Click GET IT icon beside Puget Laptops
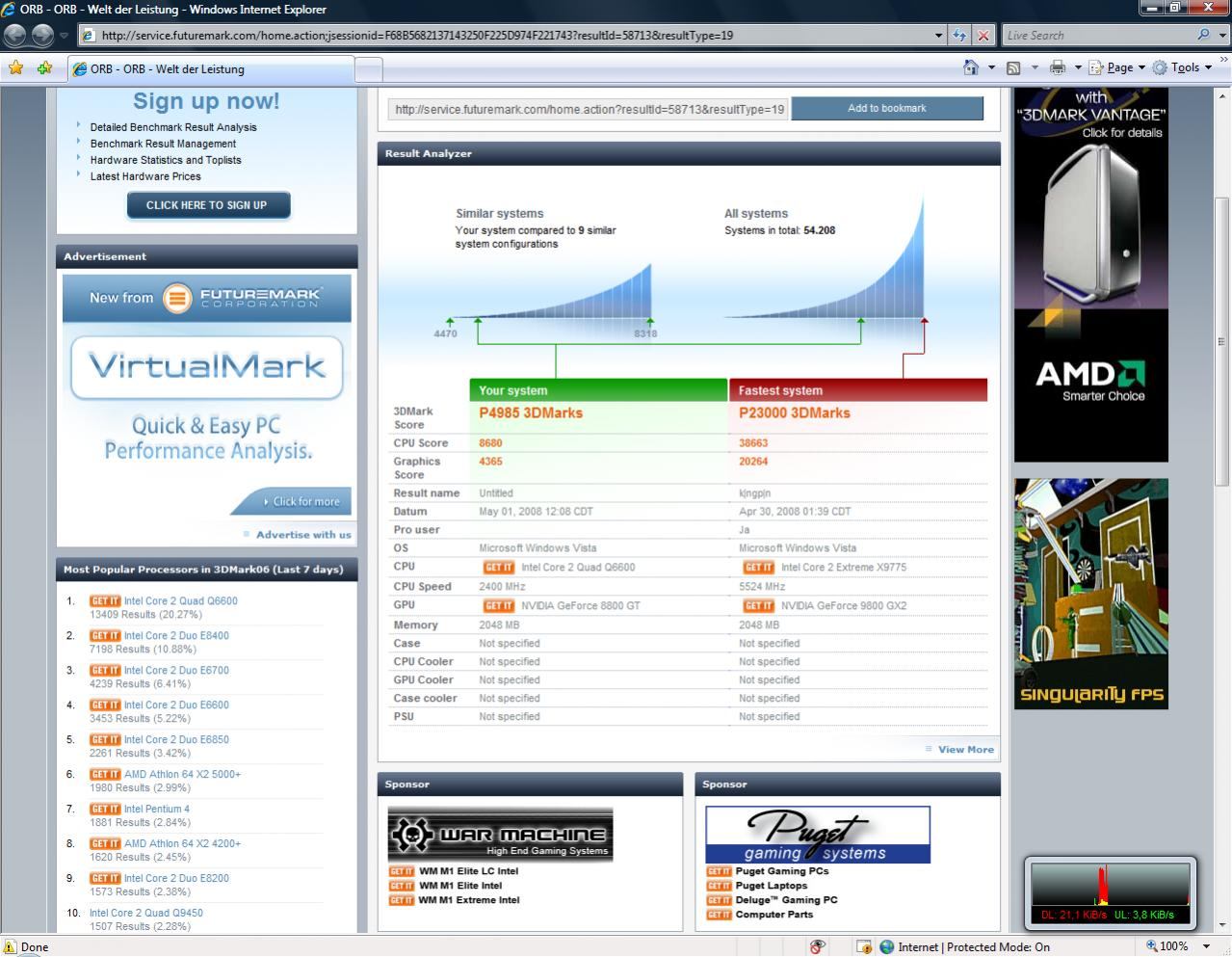The height and width of the screenshot is (957, 1232). point(719,886)
